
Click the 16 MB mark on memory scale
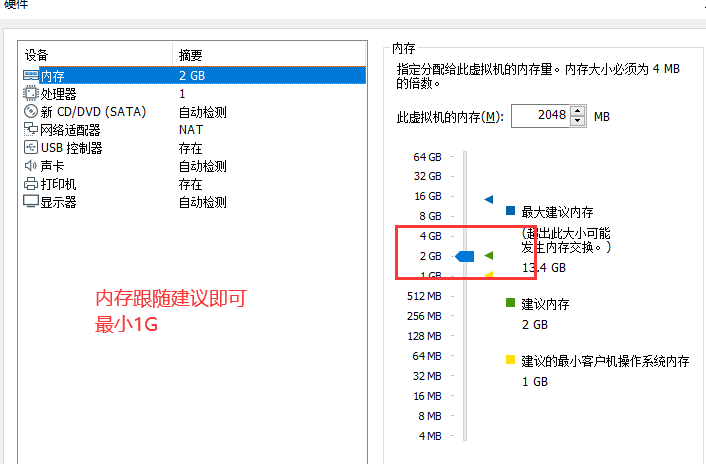click(427, 396)
